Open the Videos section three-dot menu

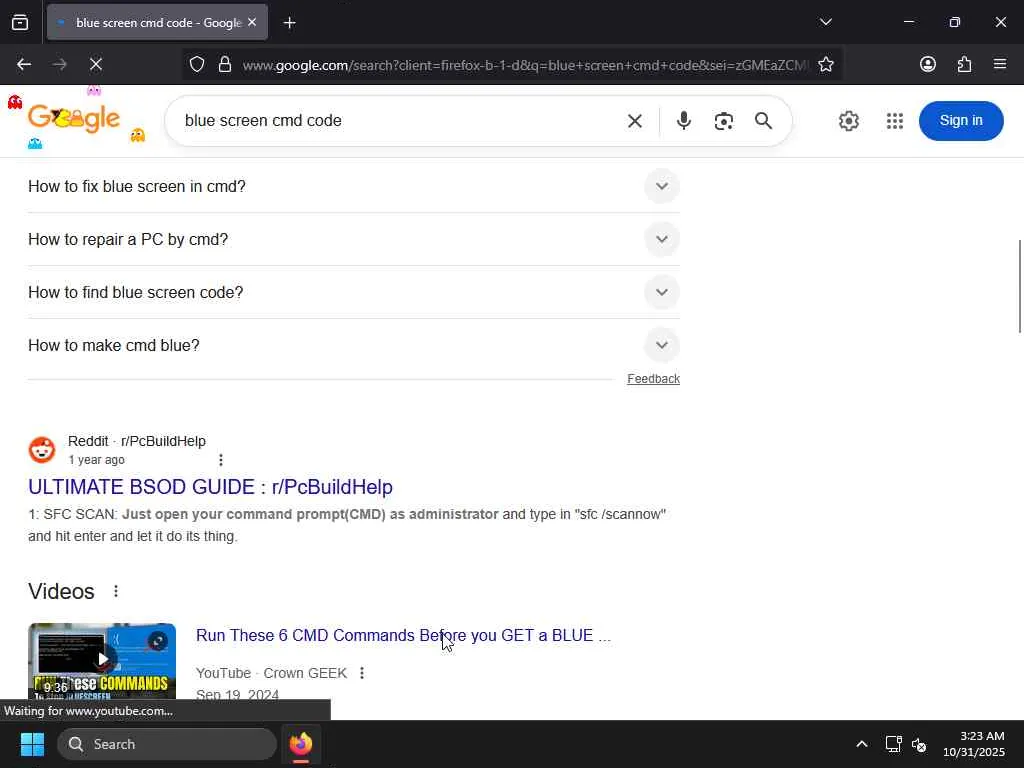(x=116, y=591)
